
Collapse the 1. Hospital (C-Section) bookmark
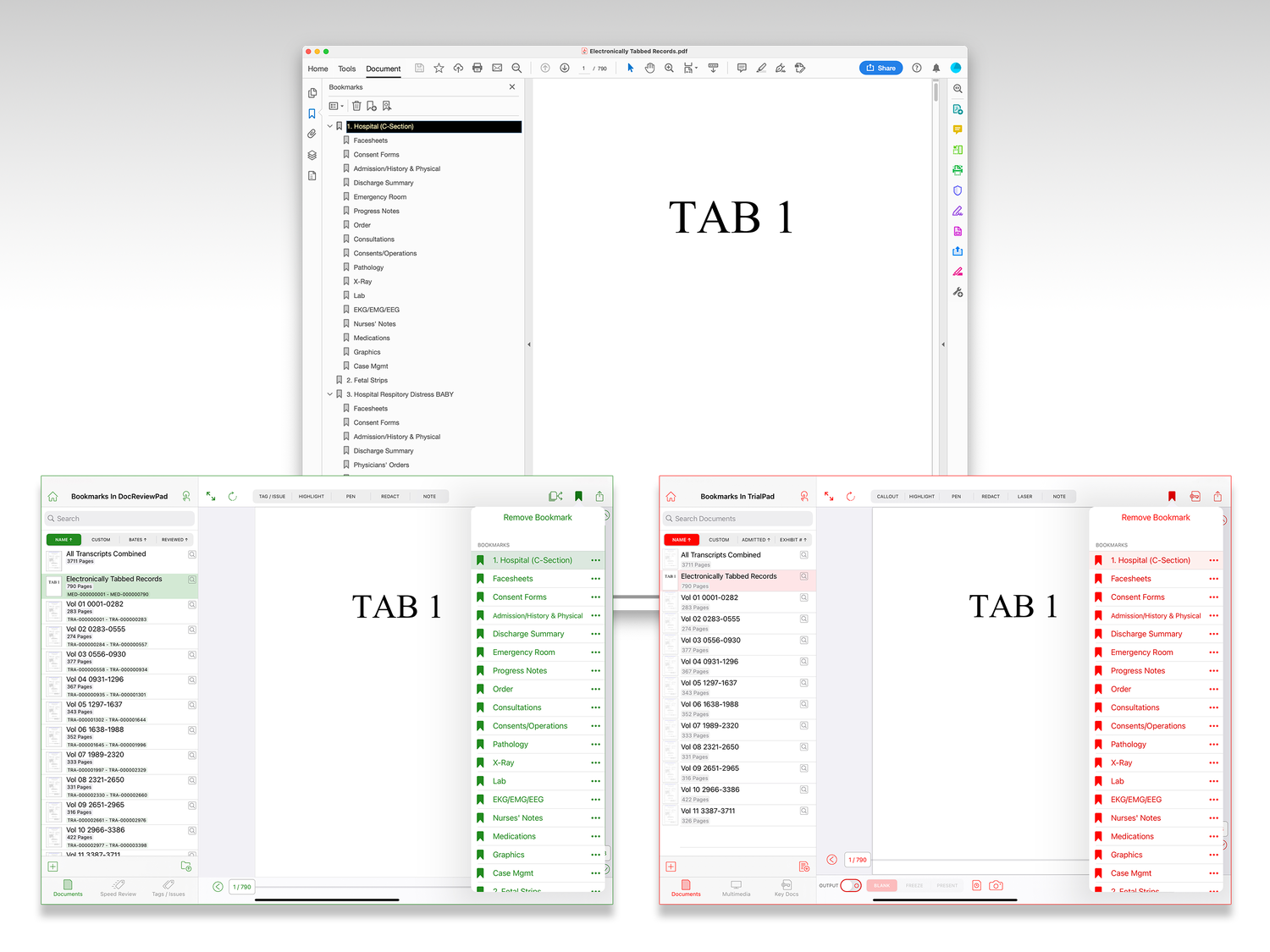(330, 126)
